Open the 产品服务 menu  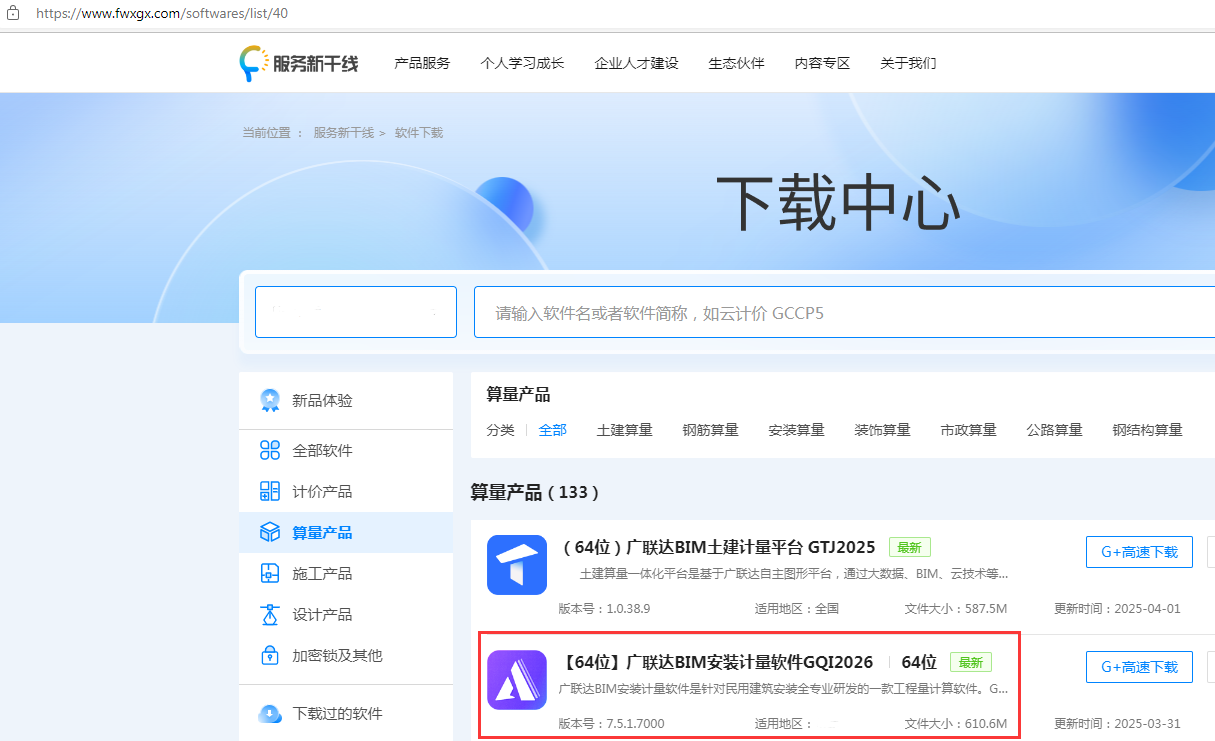[x=422, y=63]
